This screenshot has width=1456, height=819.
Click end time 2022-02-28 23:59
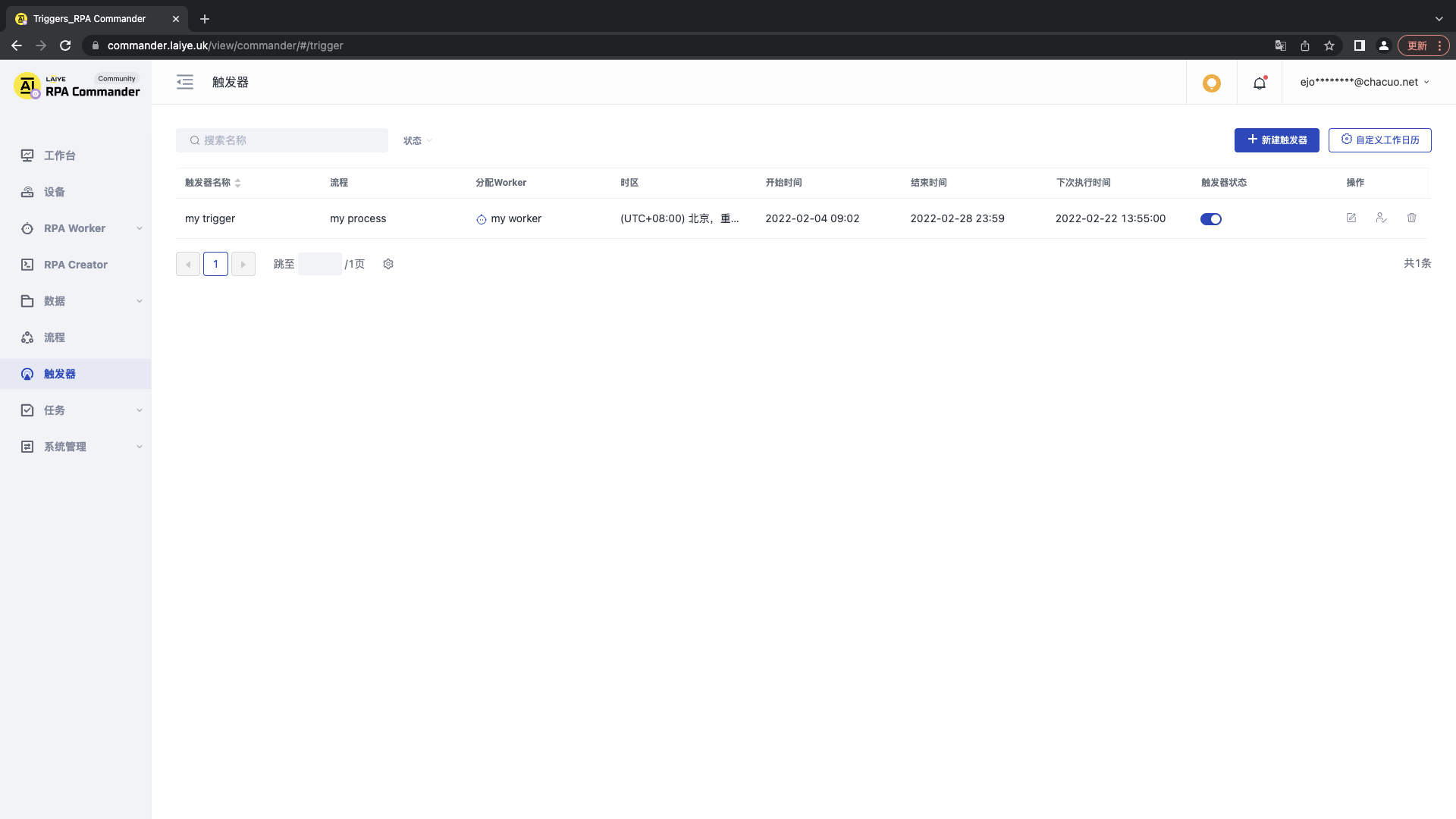pyautogui.click(x=958, y=218)
